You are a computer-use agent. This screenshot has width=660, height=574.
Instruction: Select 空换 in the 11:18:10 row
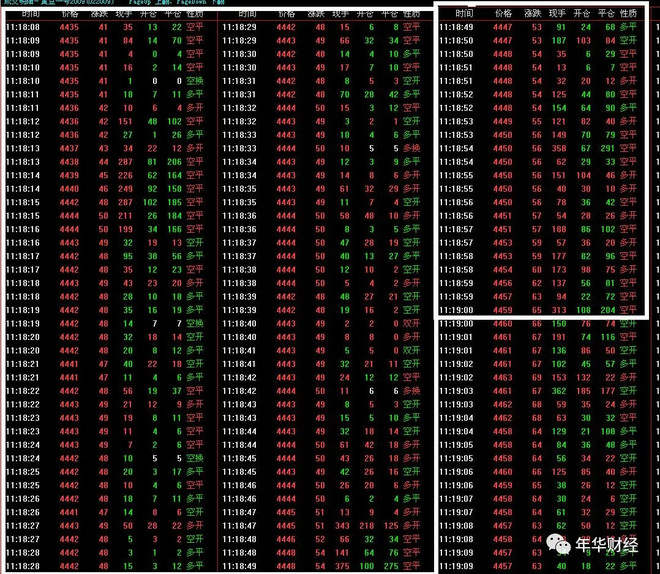coord(195,81)
